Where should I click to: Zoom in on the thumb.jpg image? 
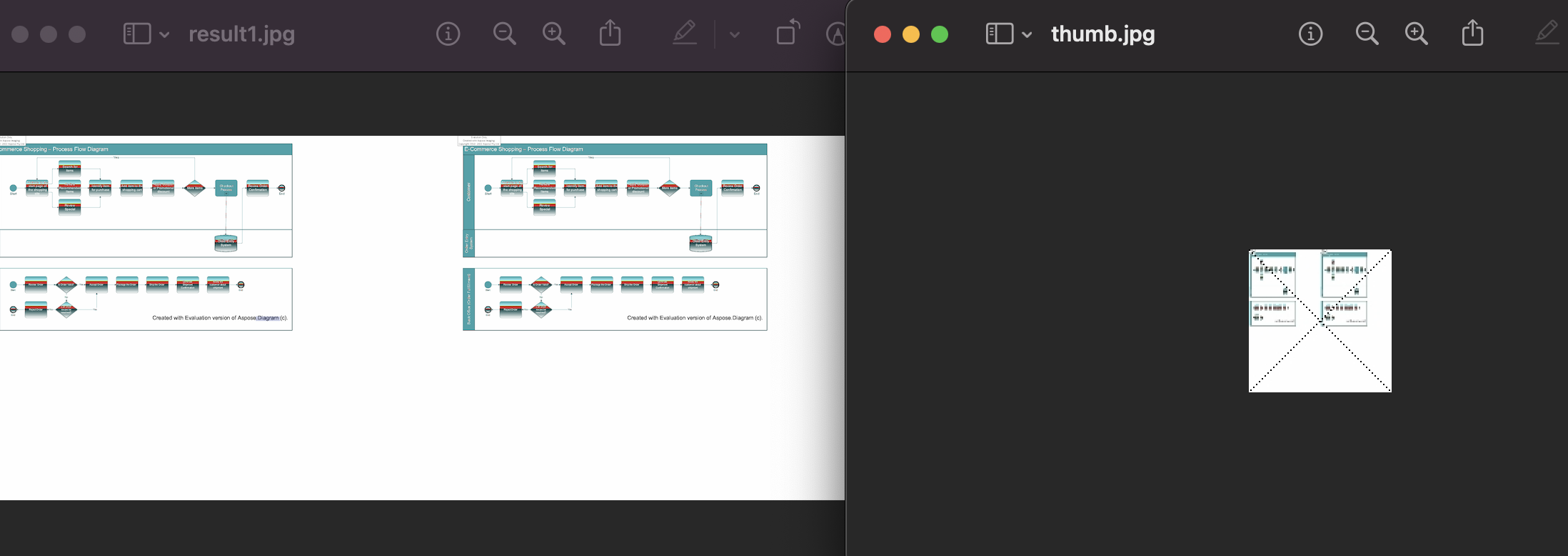[1417, 34]
